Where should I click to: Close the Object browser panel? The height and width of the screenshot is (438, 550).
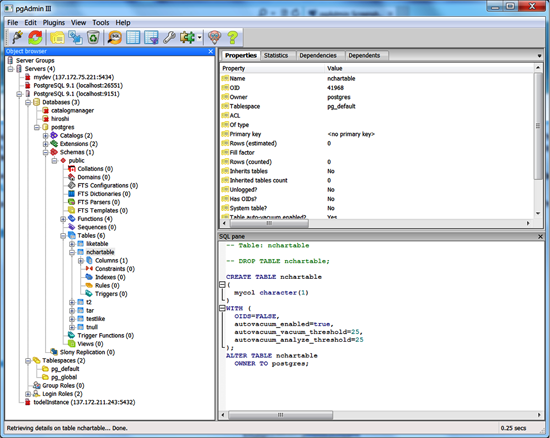(210, 52)
